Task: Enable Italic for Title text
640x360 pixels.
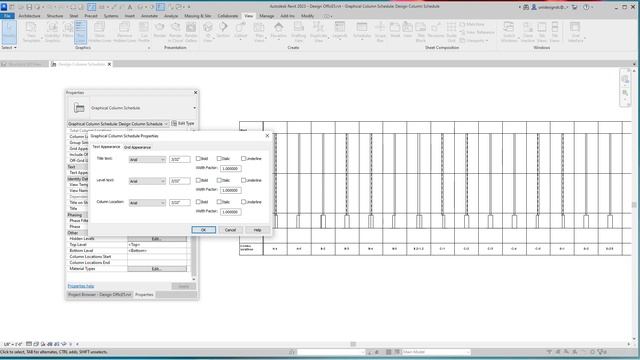Action: 219,158
